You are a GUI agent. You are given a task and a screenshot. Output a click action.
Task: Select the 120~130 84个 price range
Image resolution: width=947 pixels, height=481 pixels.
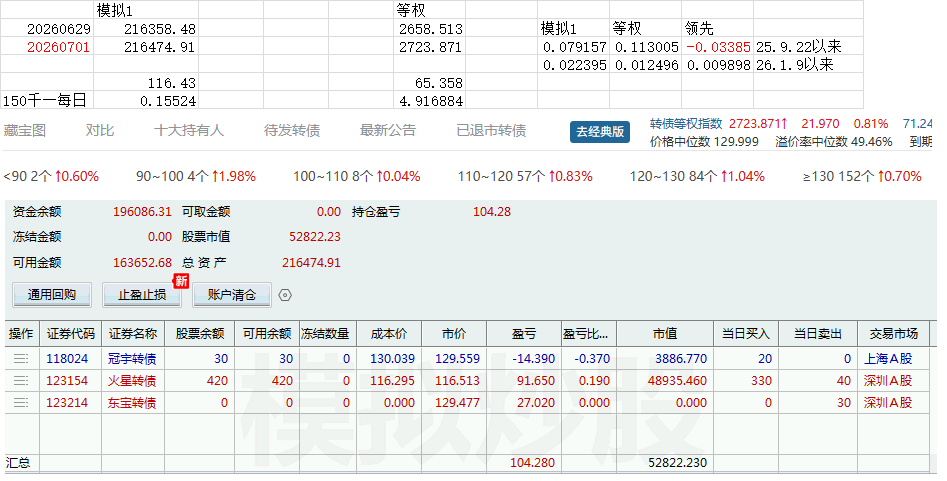pyautogui.click(x=697, y=176)
